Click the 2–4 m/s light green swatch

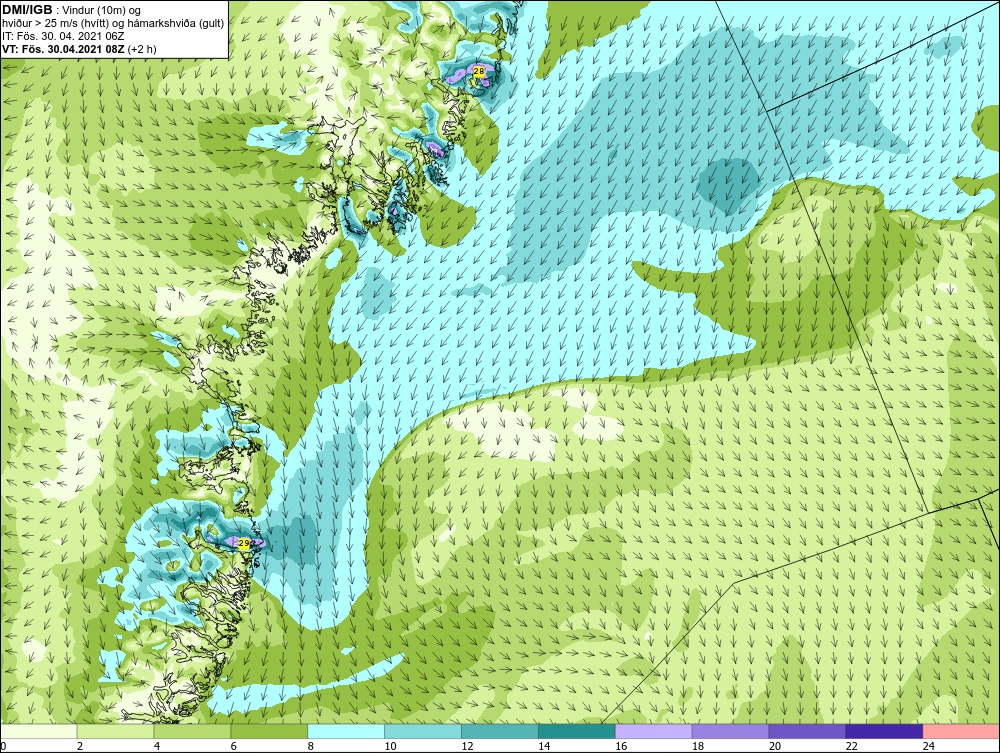[115, 731]
